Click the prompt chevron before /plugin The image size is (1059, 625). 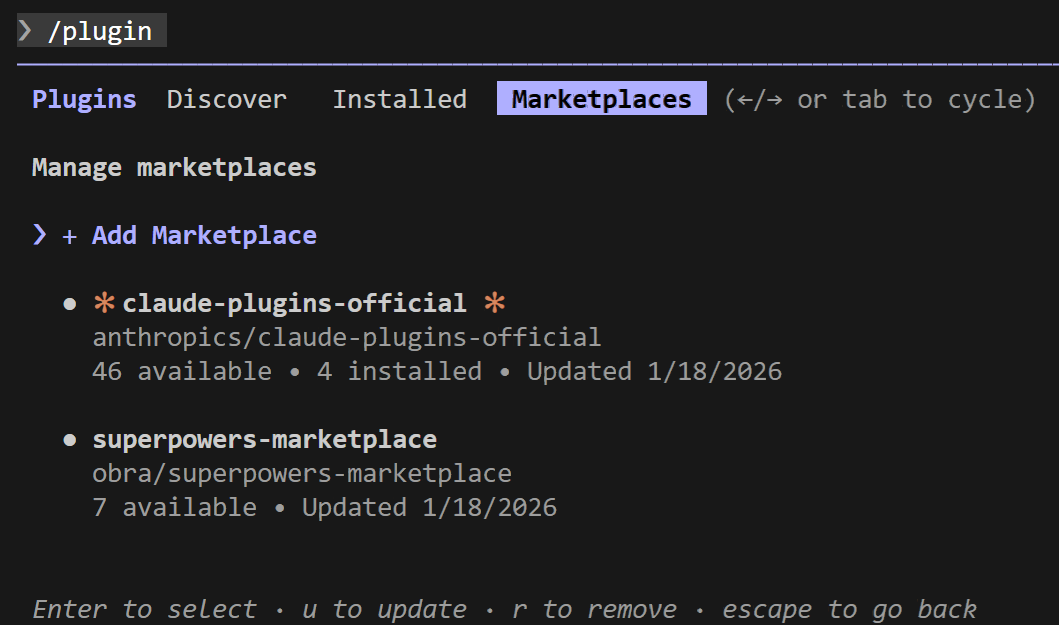coord(25,31)
